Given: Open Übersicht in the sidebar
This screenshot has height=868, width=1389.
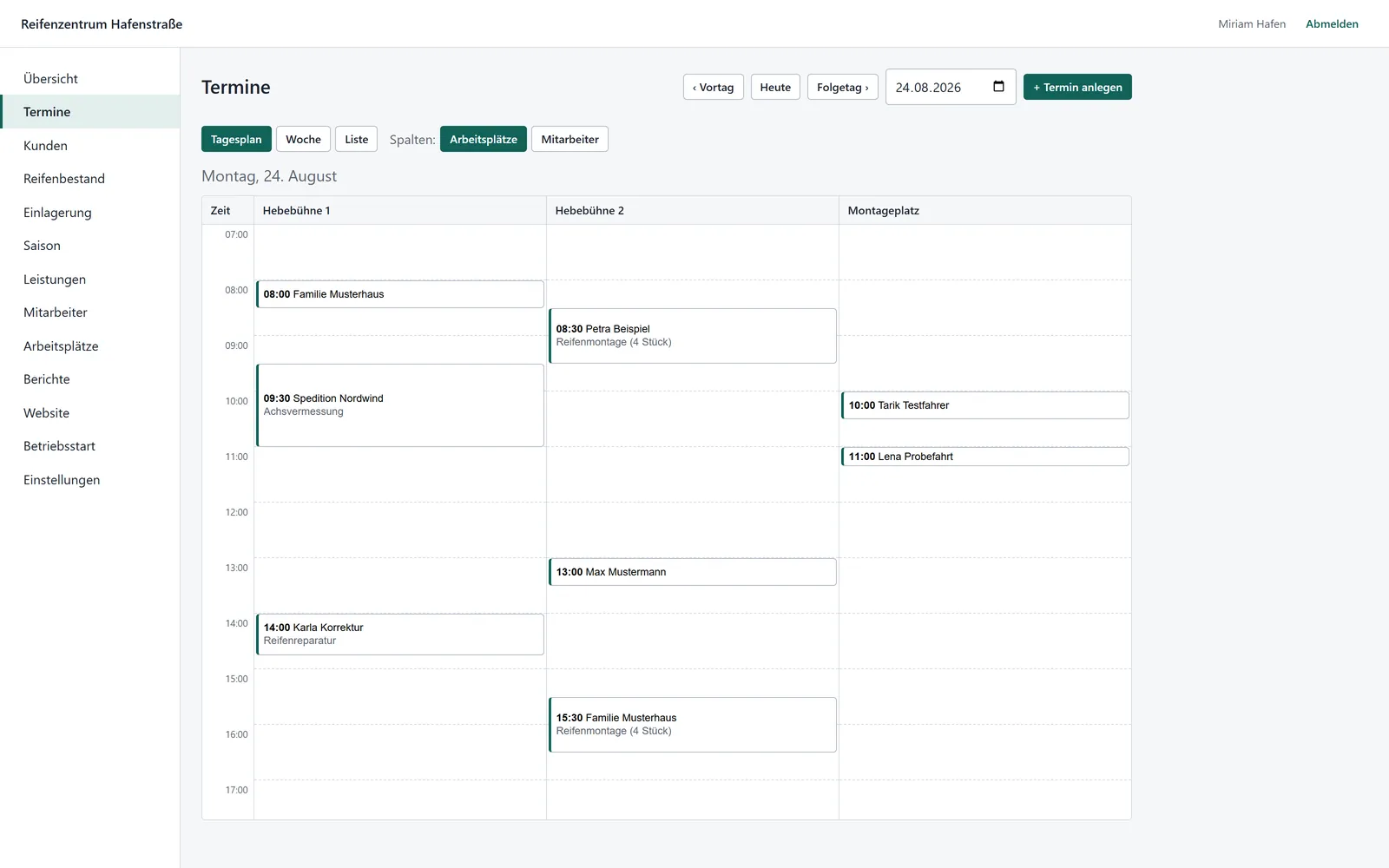Looking at the screenshot, I should 90,78.
